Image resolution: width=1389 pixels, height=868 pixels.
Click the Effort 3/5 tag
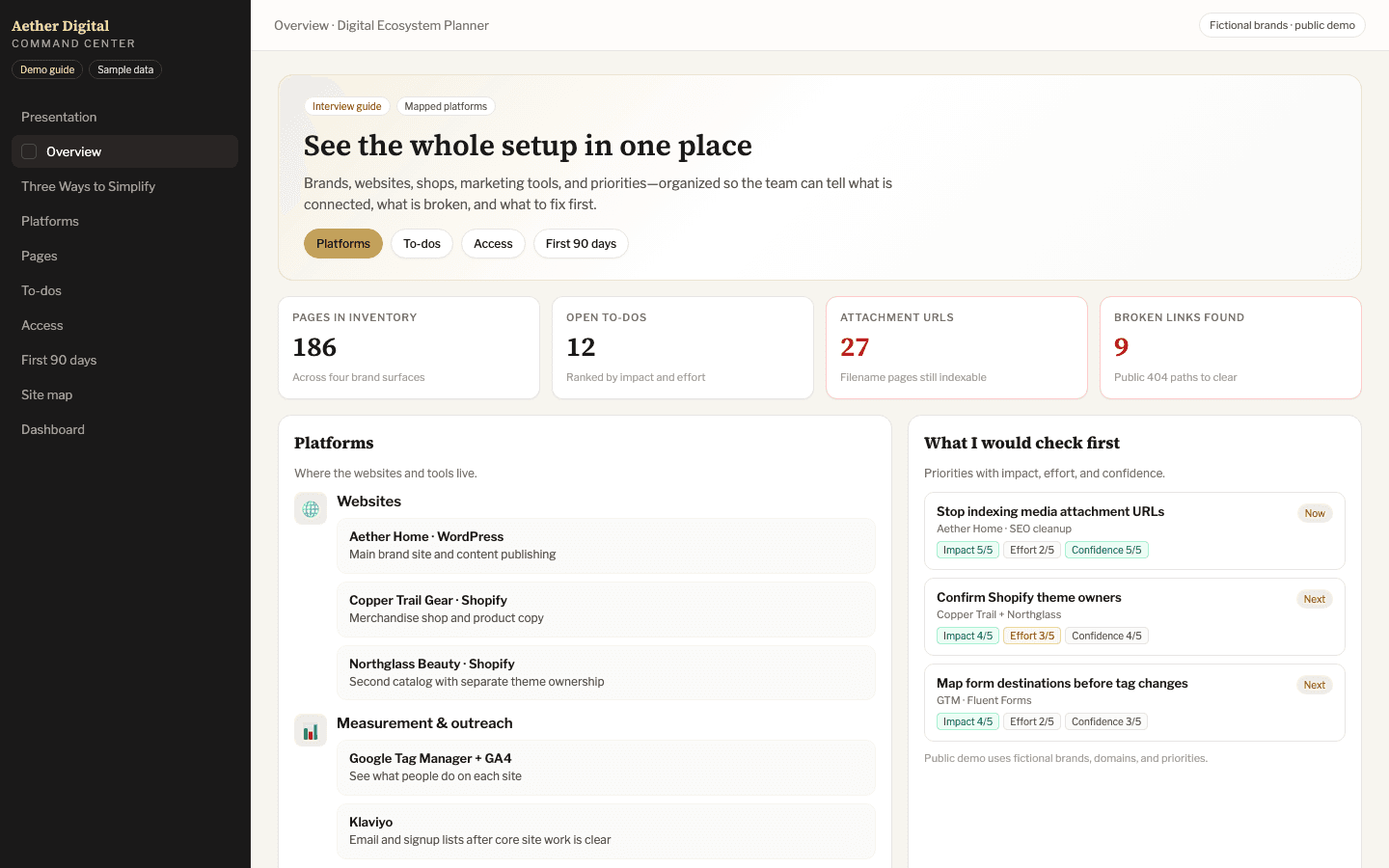(1032, 636)
